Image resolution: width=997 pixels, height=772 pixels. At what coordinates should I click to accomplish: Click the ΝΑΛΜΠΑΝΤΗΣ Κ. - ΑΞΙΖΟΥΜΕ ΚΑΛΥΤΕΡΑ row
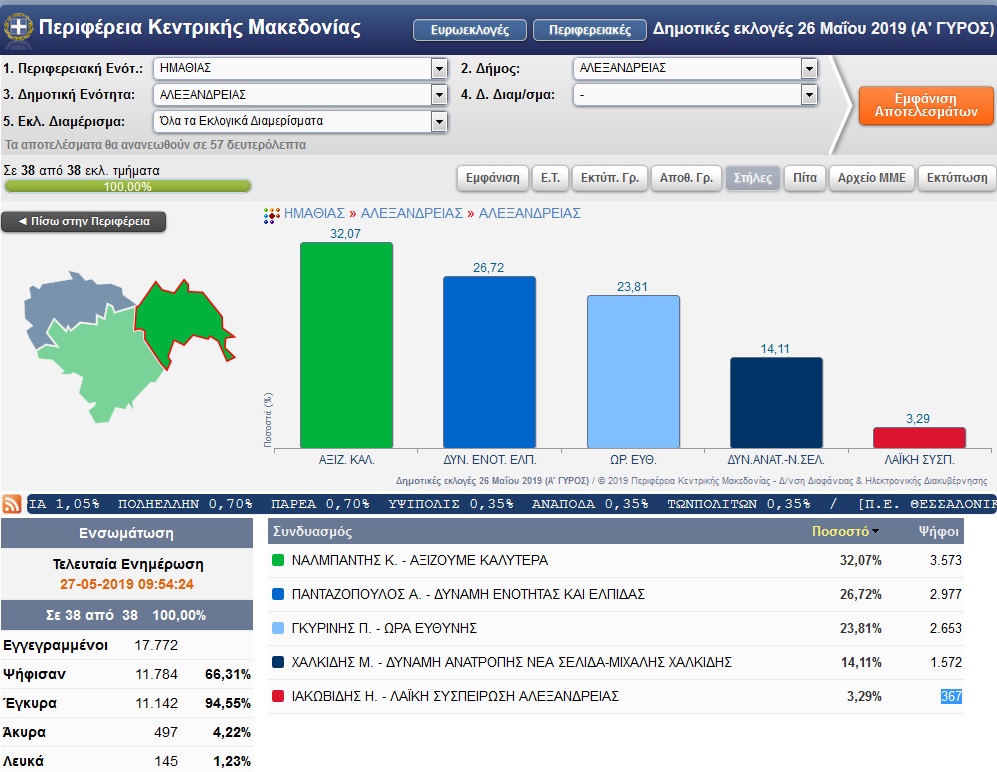tap(615, 560)
